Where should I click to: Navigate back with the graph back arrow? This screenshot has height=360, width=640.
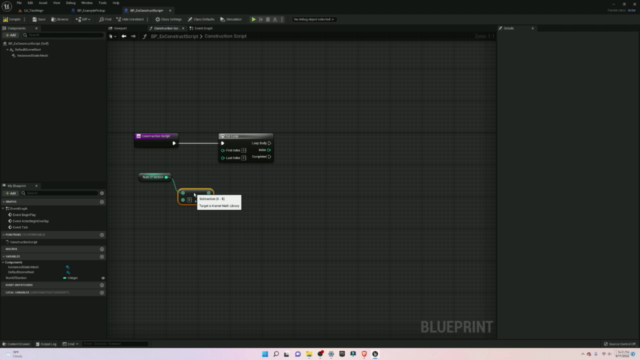[x=124, y=36]
